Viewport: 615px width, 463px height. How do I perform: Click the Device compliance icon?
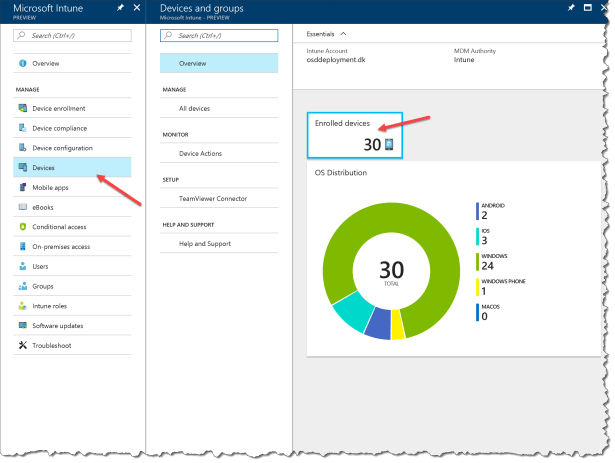(x=22, y=128)
